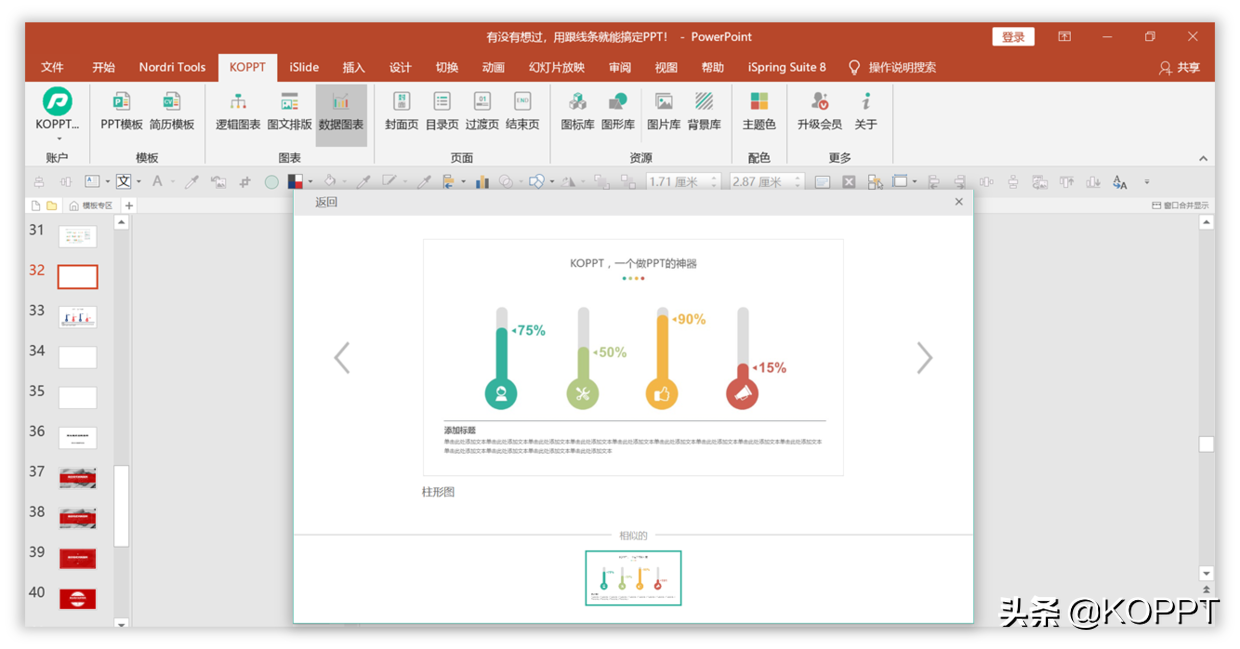1240x649 pixels.
Task: Open the 图形库 shape library
Action: click(x=618, y=111)
